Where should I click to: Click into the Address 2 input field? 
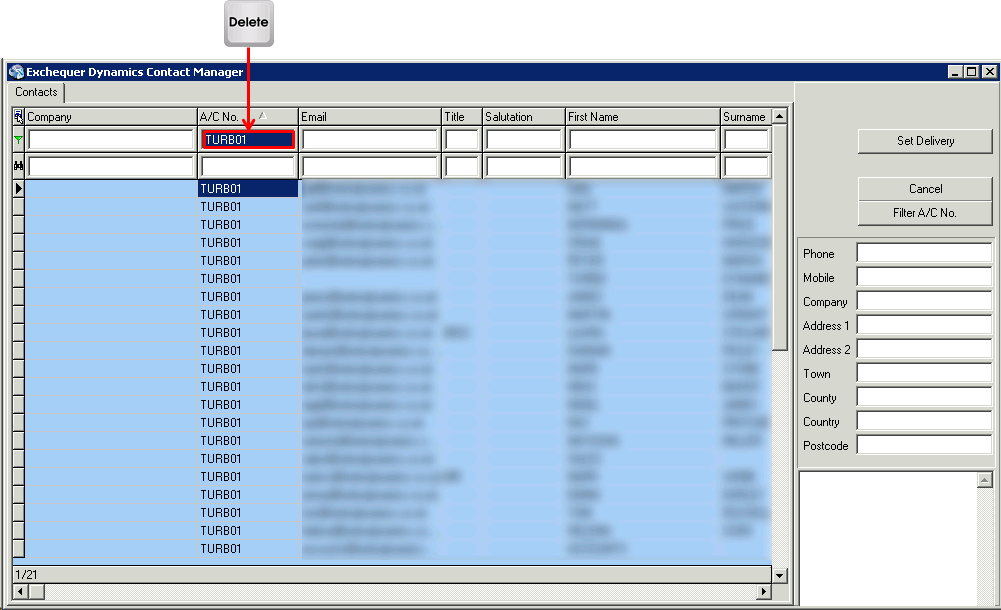click(924, 348)
